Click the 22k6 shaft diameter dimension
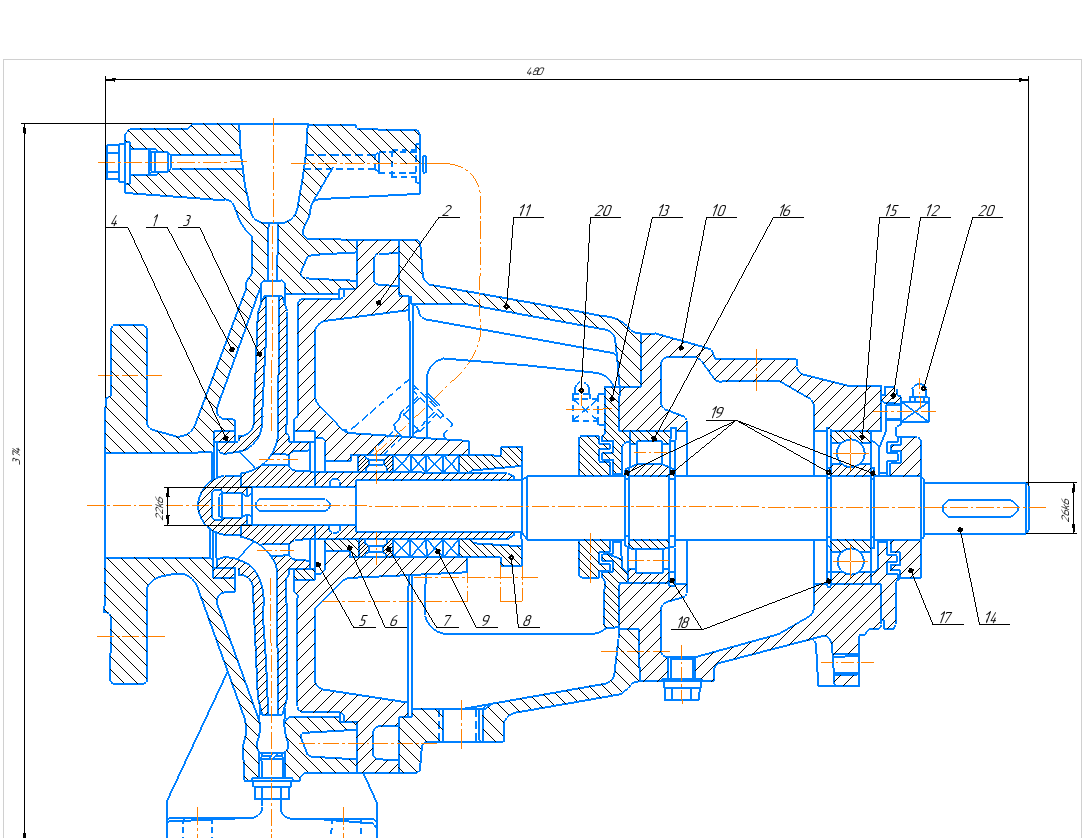 (157, 506)
